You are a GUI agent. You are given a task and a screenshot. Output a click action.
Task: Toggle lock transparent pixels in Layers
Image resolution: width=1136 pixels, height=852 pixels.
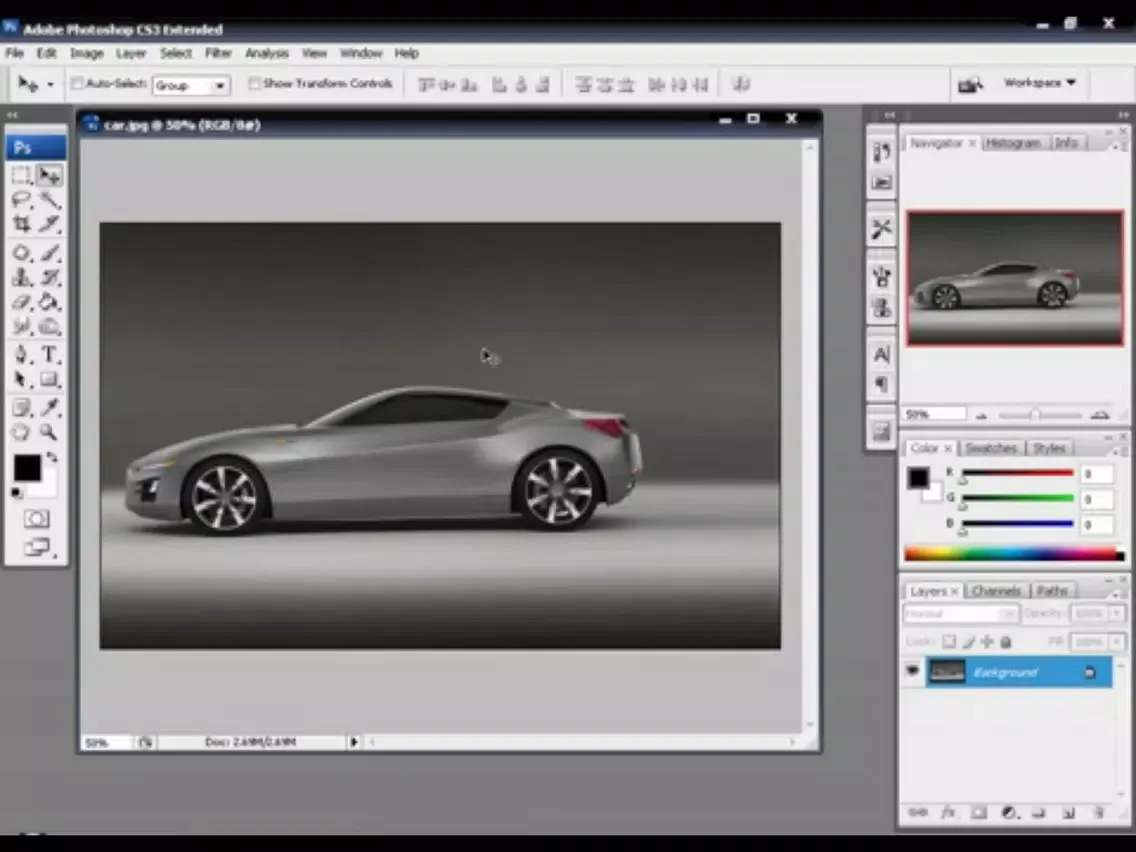pyautogui.click(x=949, y=642)
